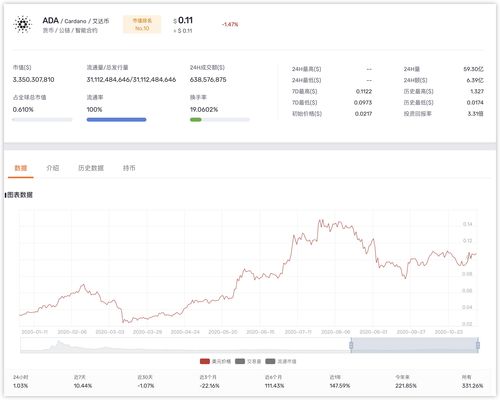Click 24H volume value 638,576,875

click(x=208, y=80)
